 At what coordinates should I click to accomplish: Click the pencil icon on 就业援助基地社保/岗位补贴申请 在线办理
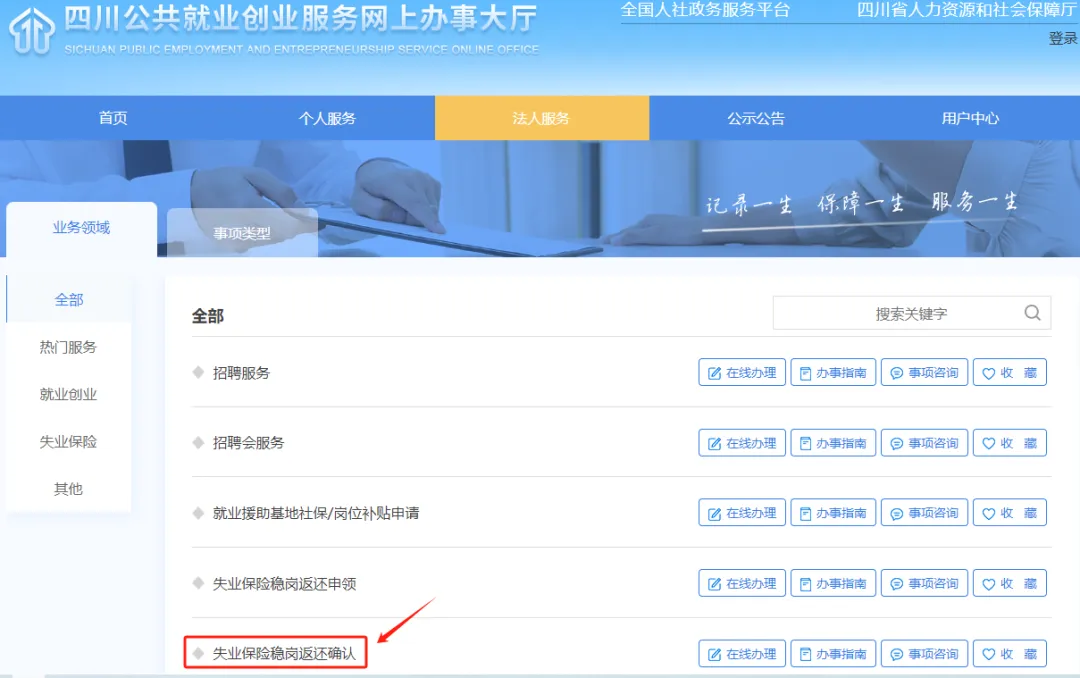pos(713,512)
